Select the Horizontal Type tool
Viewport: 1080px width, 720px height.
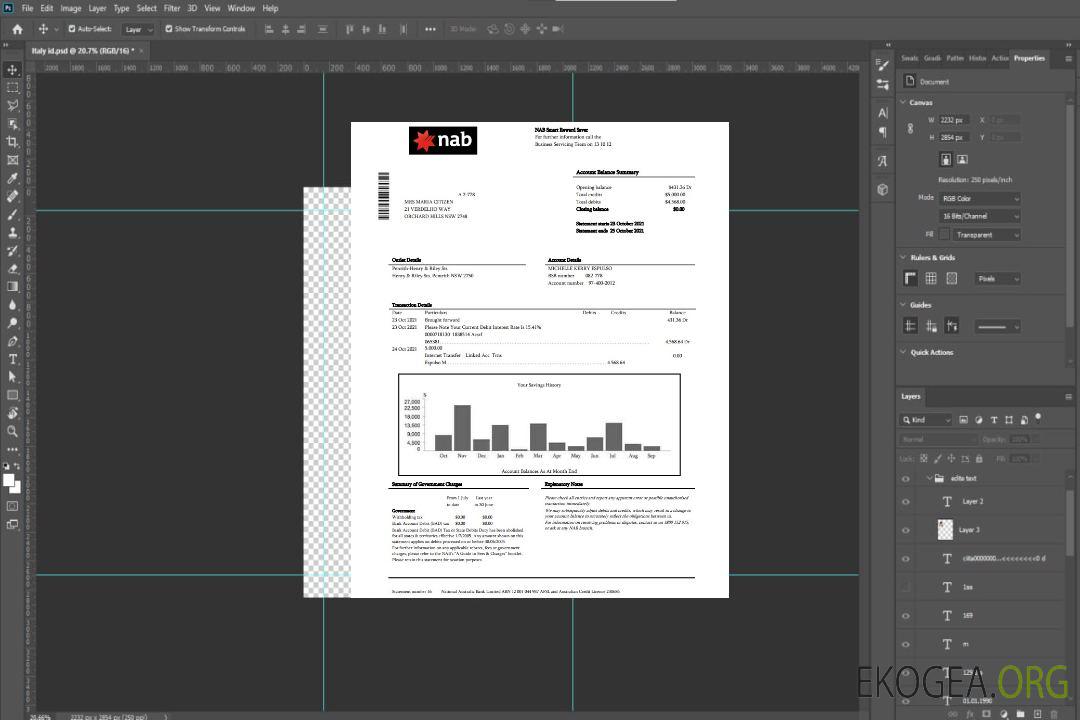[x=12, y=359]
